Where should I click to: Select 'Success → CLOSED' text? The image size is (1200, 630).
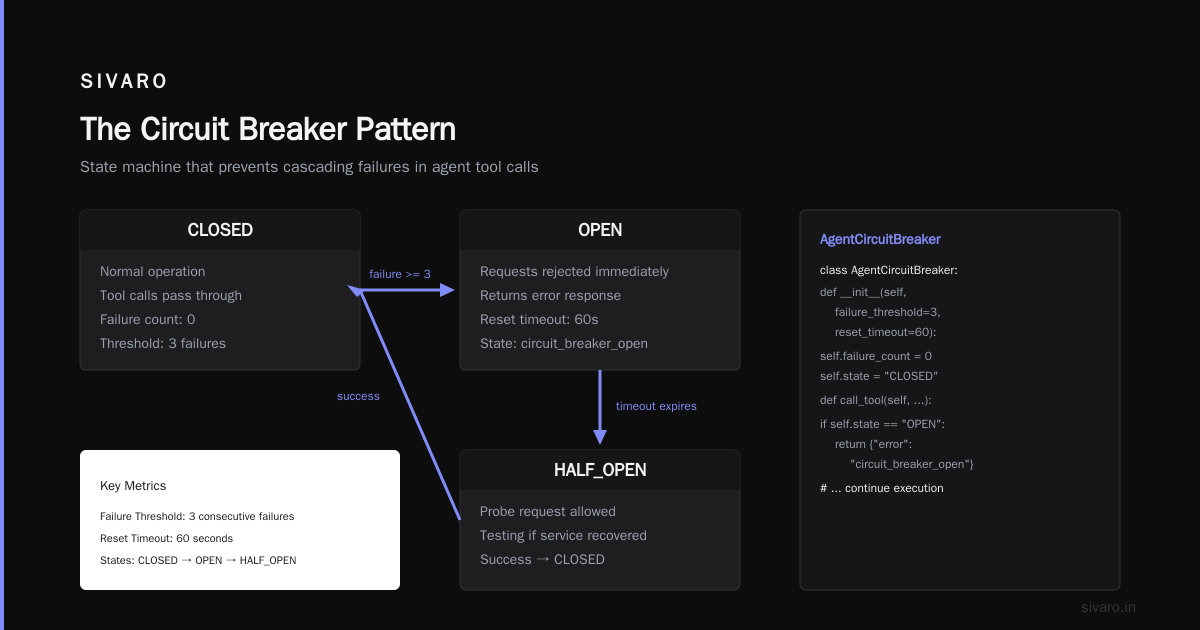click(x=542, y=559)
